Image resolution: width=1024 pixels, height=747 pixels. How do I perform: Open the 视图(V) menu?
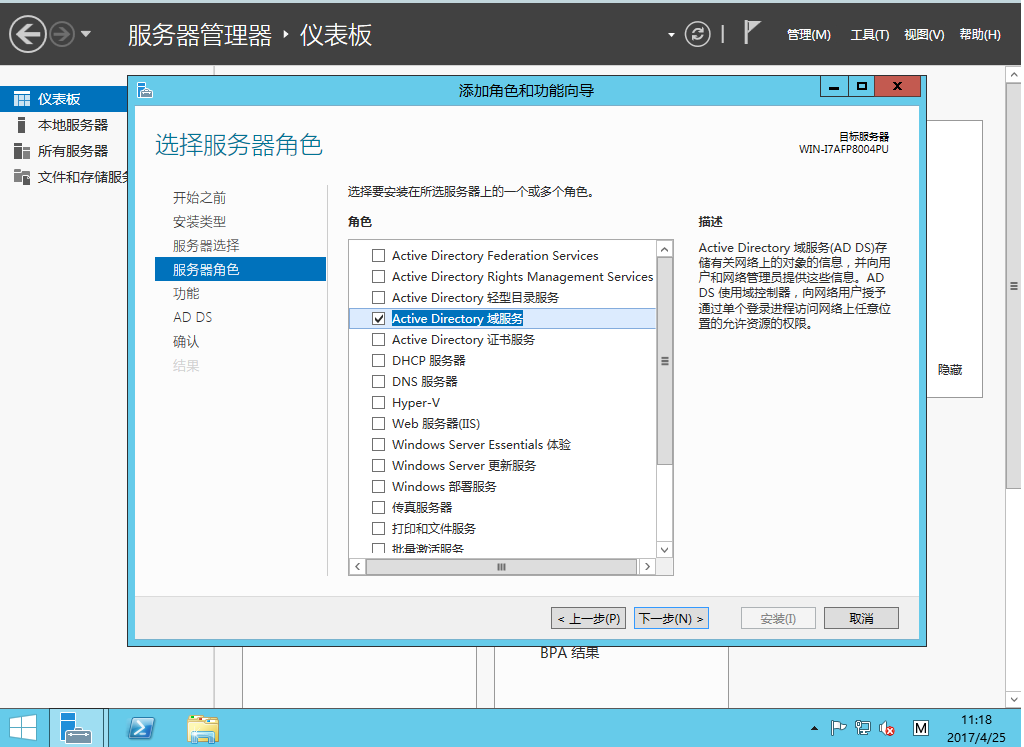[924, 35]
